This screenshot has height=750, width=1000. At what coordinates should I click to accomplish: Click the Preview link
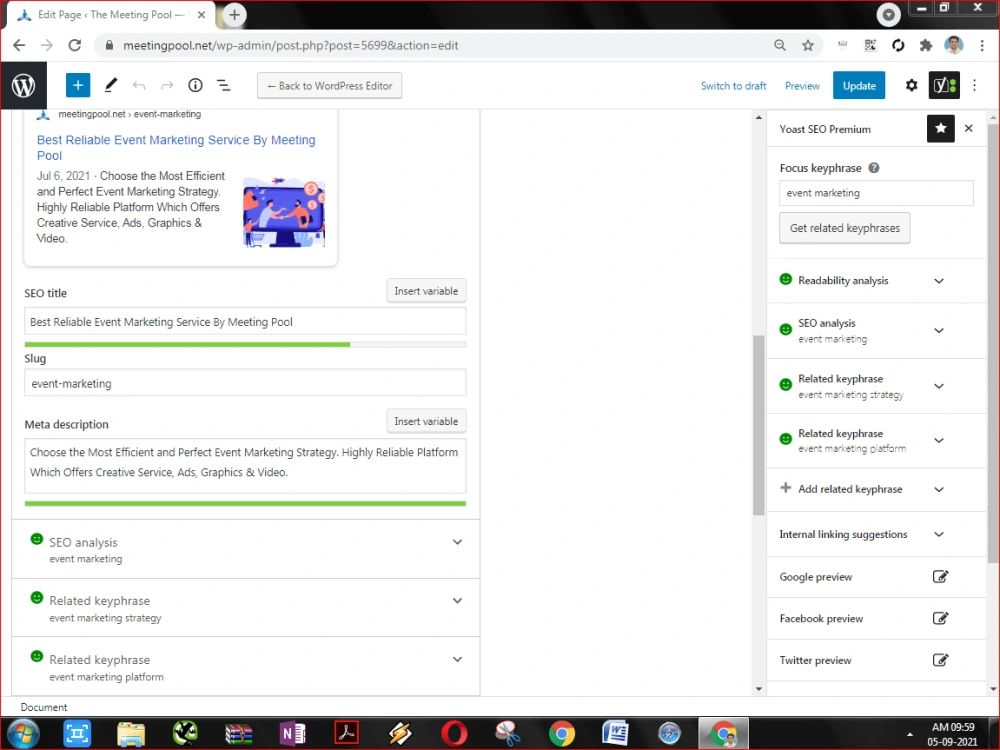point(802,85)
